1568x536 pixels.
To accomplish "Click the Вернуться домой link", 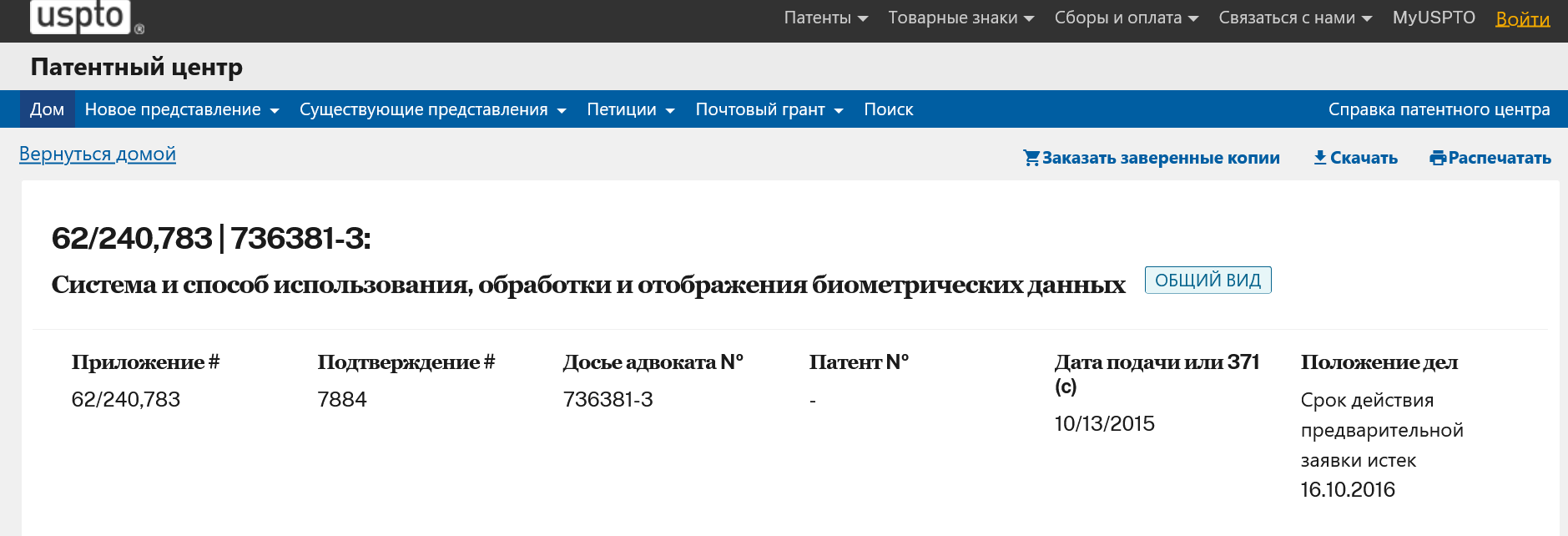I will (x=98, y=154).
